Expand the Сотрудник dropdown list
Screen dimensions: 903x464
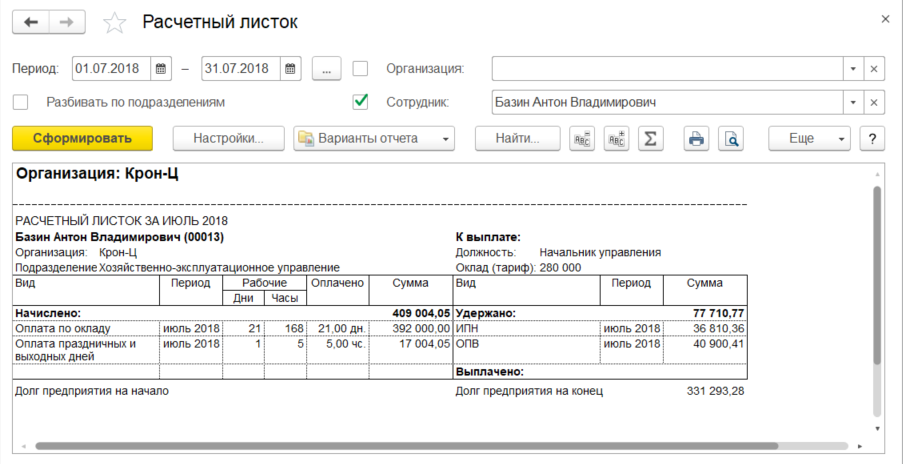tap(853, 102)
